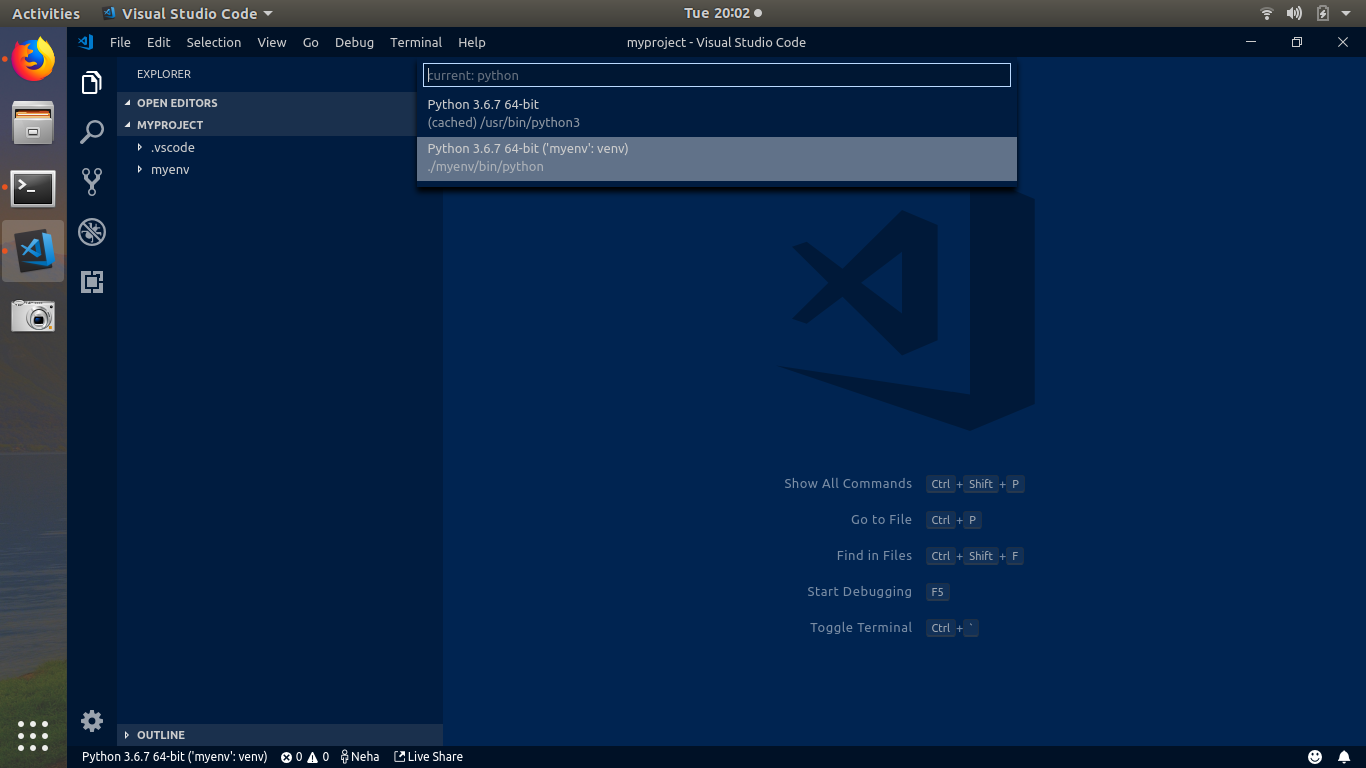
Task: Click the Neha account item in the status bar
Action: pos(359,756)
